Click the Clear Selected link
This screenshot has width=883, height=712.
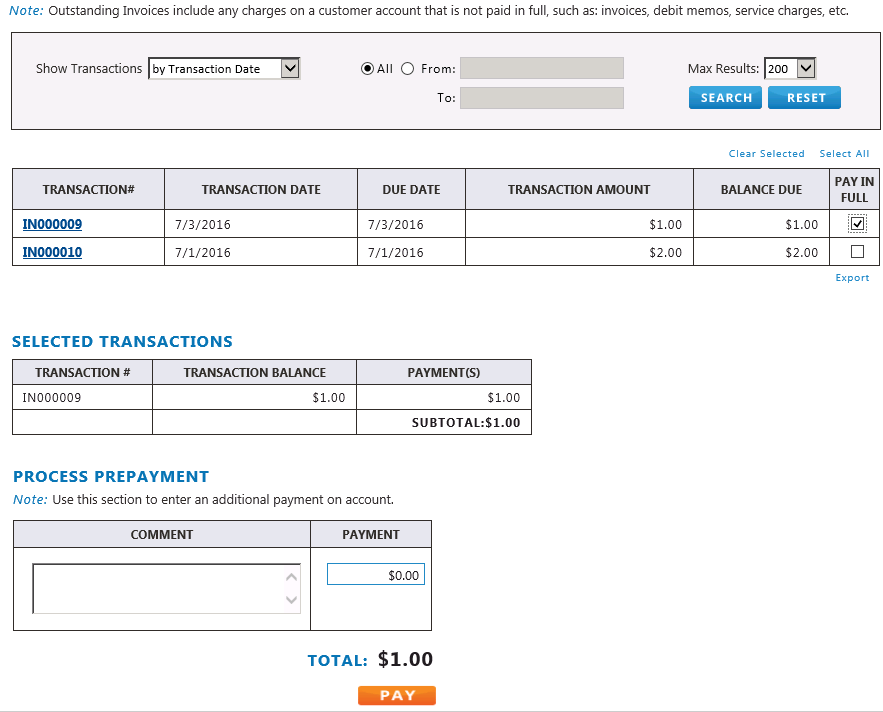[x=766, y=154]
